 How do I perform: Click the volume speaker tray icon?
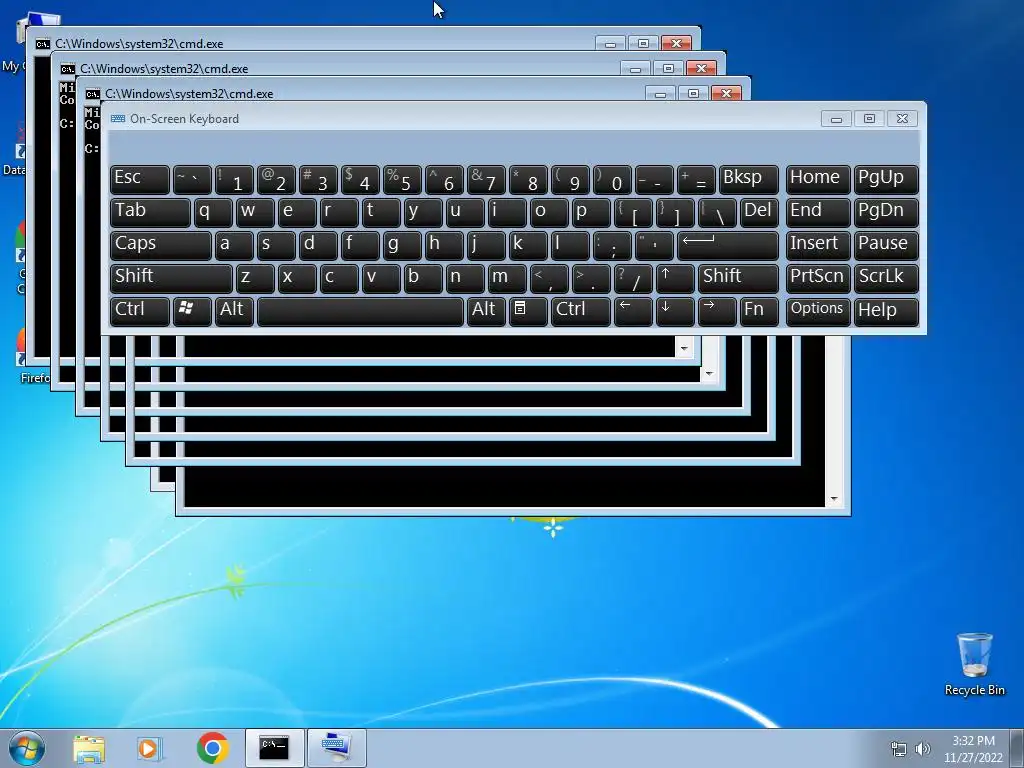click(923, 749)
